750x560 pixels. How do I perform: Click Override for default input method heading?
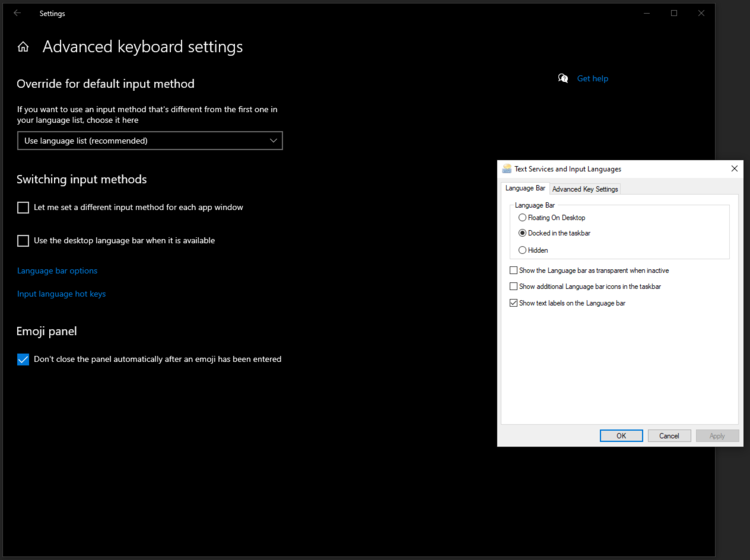click(106, 84)
